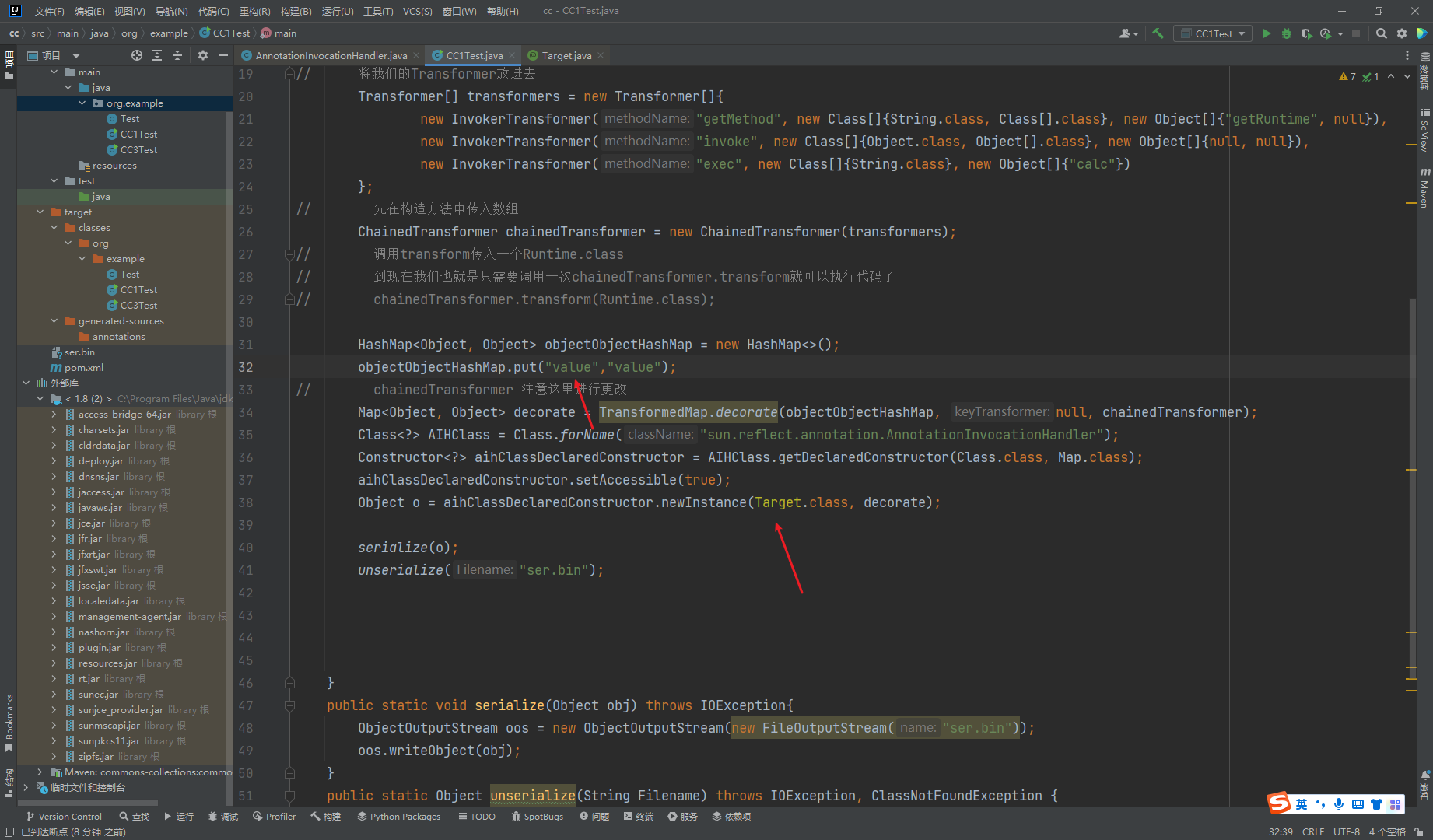1433x840 pixels.
Task: Collapse the org.example package
Action: point(82,103)
